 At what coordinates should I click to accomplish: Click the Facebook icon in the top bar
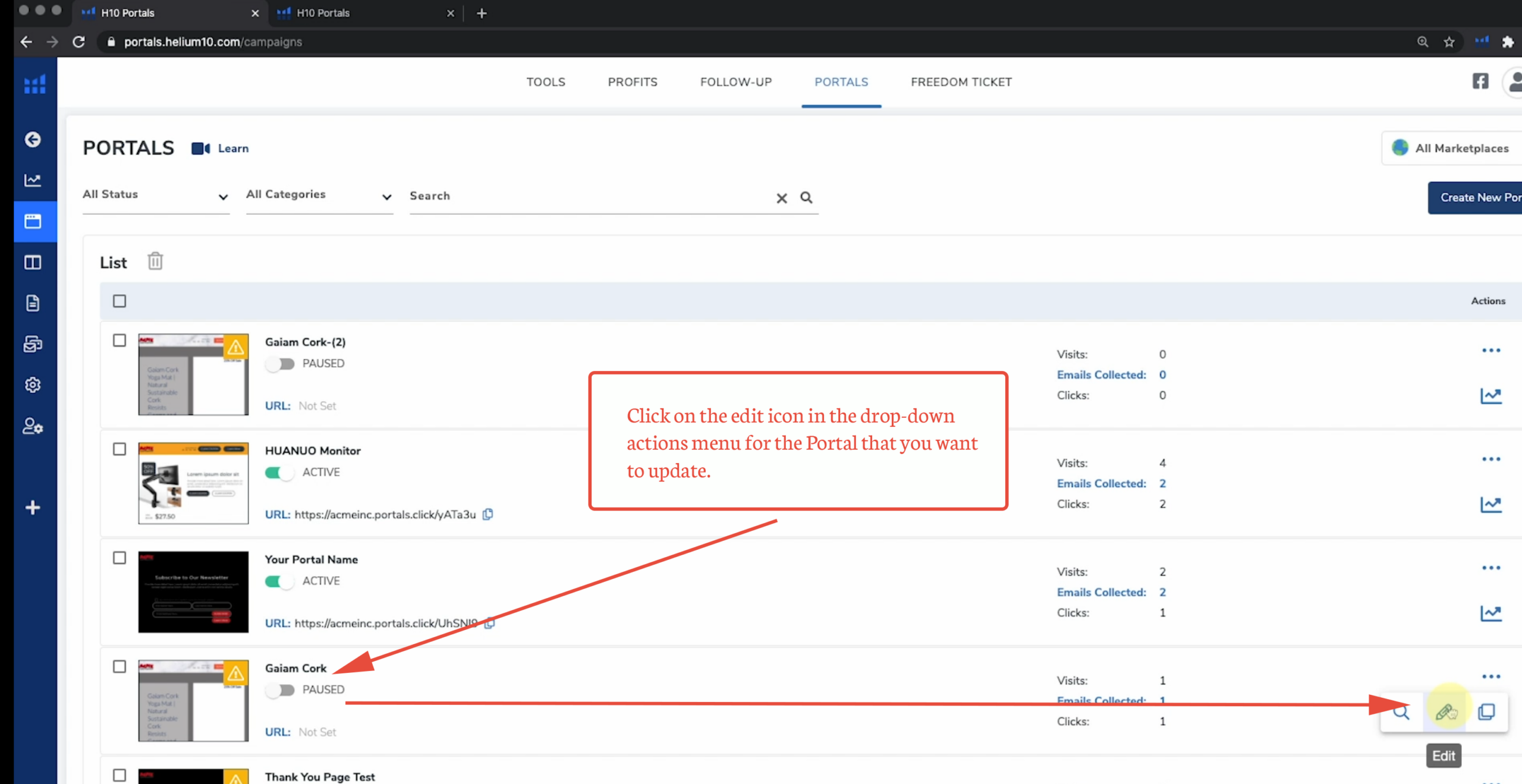tap(1480, 81)
